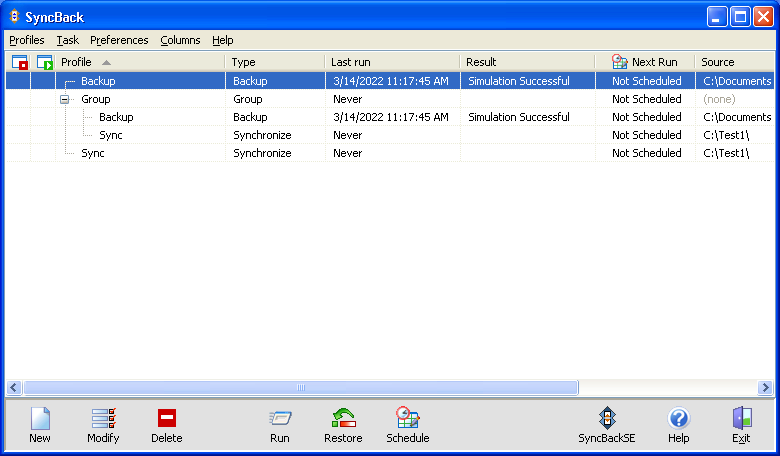Click Never in the Group row
780x456 pixels.
coord(348,99)
